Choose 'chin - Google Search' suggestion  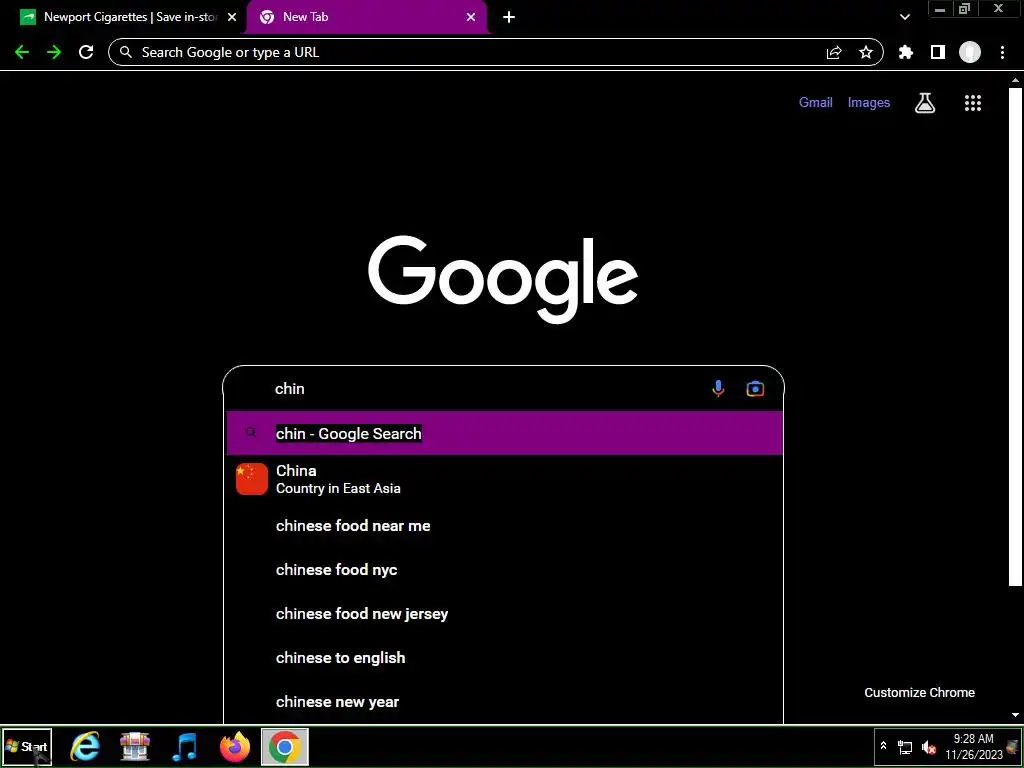coord(504,433)
